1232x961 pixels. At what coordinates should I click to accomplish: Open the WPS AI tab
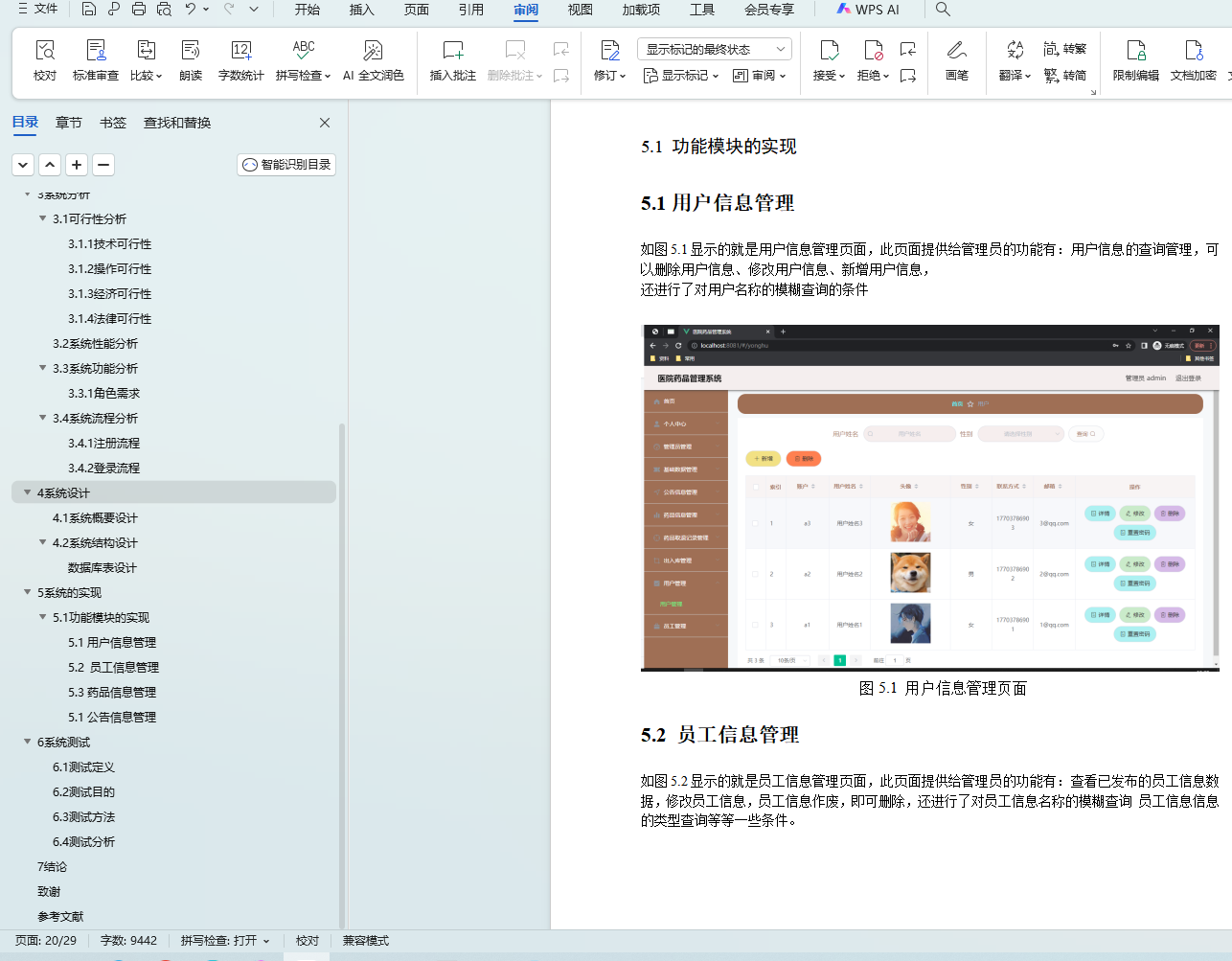click(x=868, y=10)
